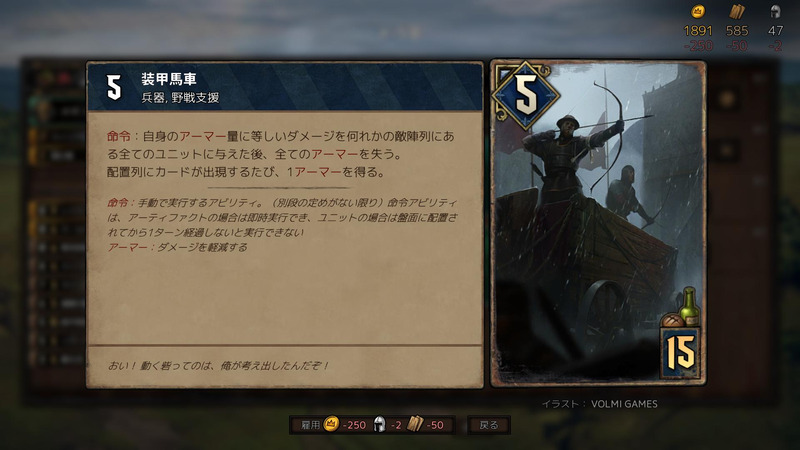This screenshot has height=450, width=800.
Task: Click the helmet icon in hire bar
Action: pyautogui.click(x=379, y=424)
